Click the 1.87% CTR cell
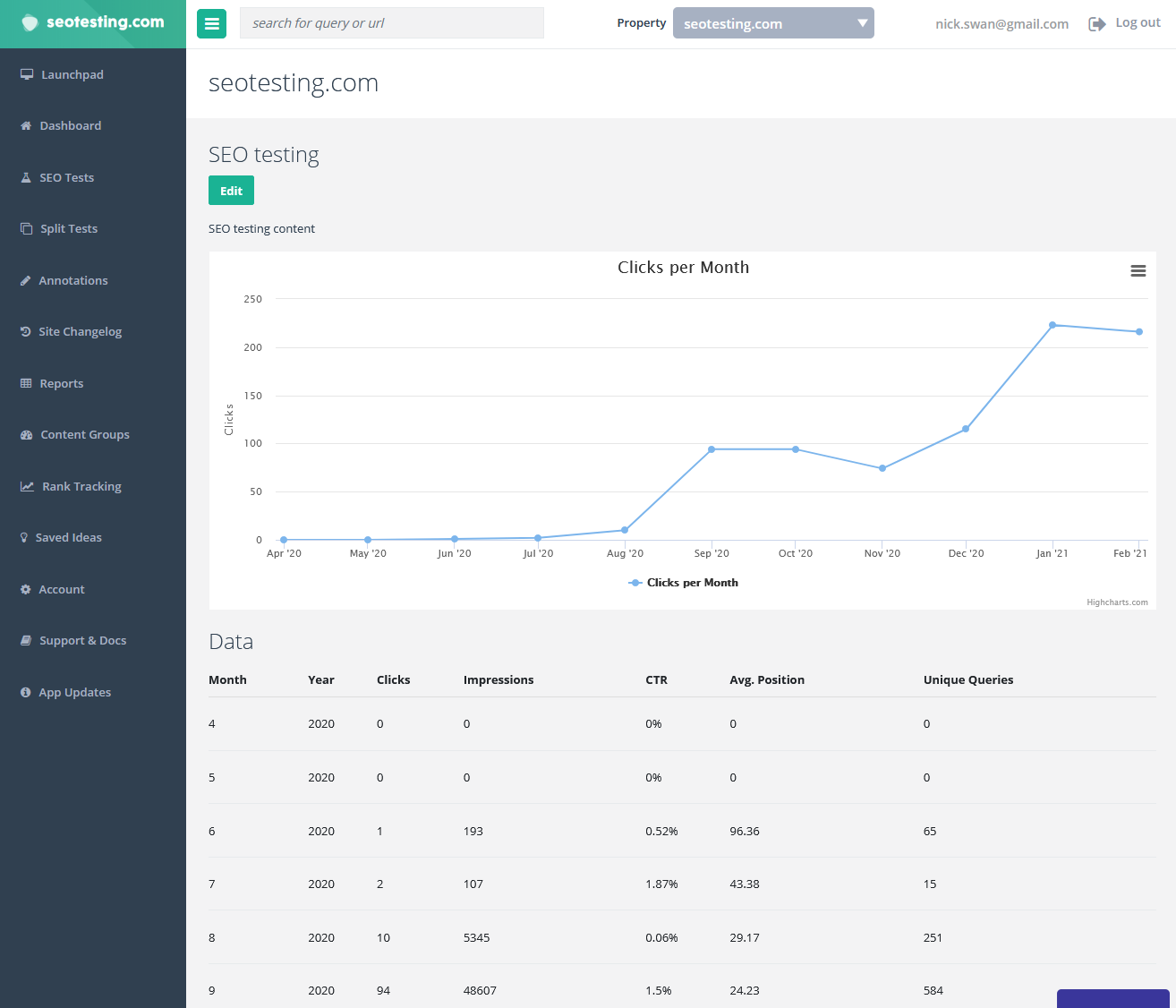Screen dimensions: 1176x1008 point(661,884)
